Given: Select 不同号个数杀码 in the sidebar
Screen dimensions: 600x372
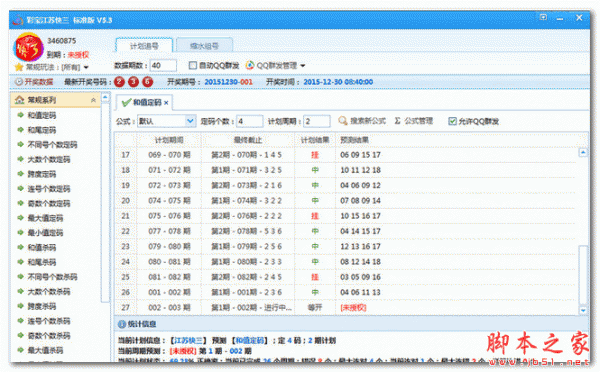Looking at the screenshot, I should pyautogui.click(x=52, y=277).
